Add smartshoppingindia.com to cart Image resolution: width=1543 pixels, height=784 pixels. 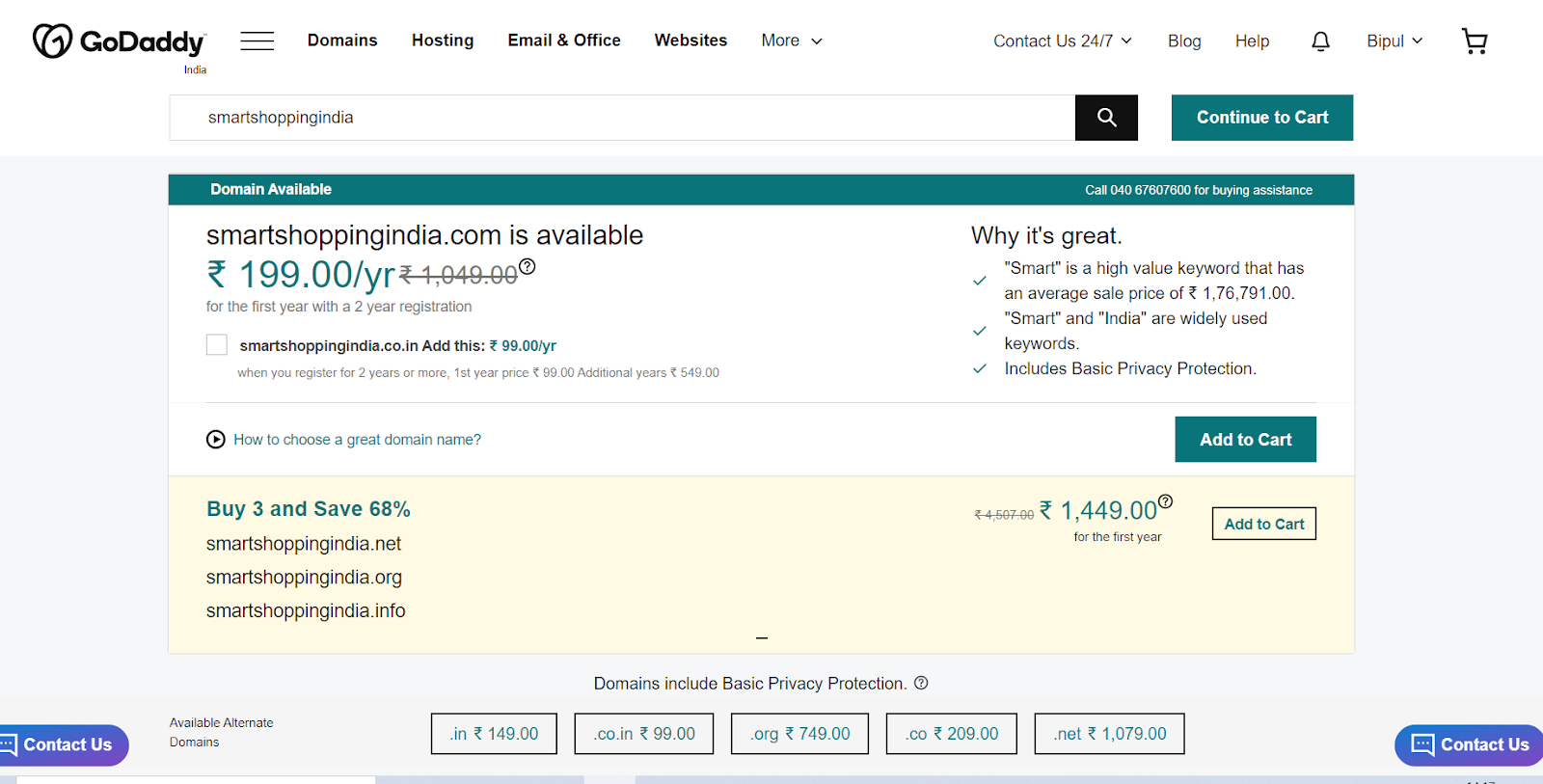click(x=1246, y=440)
